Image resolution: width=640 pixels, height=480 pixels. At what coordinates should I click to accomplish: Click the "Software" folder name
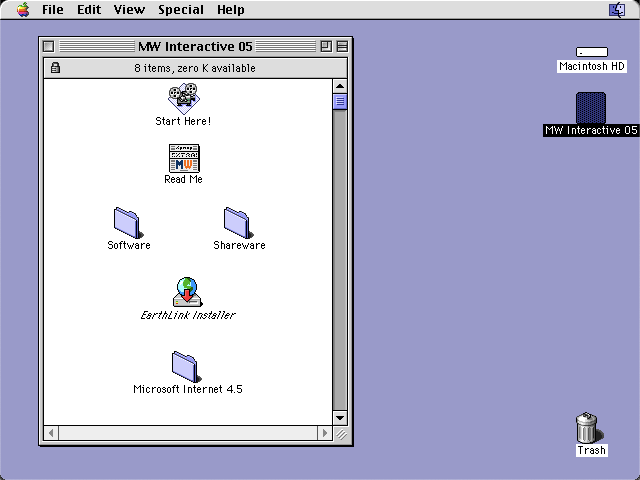pos(129,245)
